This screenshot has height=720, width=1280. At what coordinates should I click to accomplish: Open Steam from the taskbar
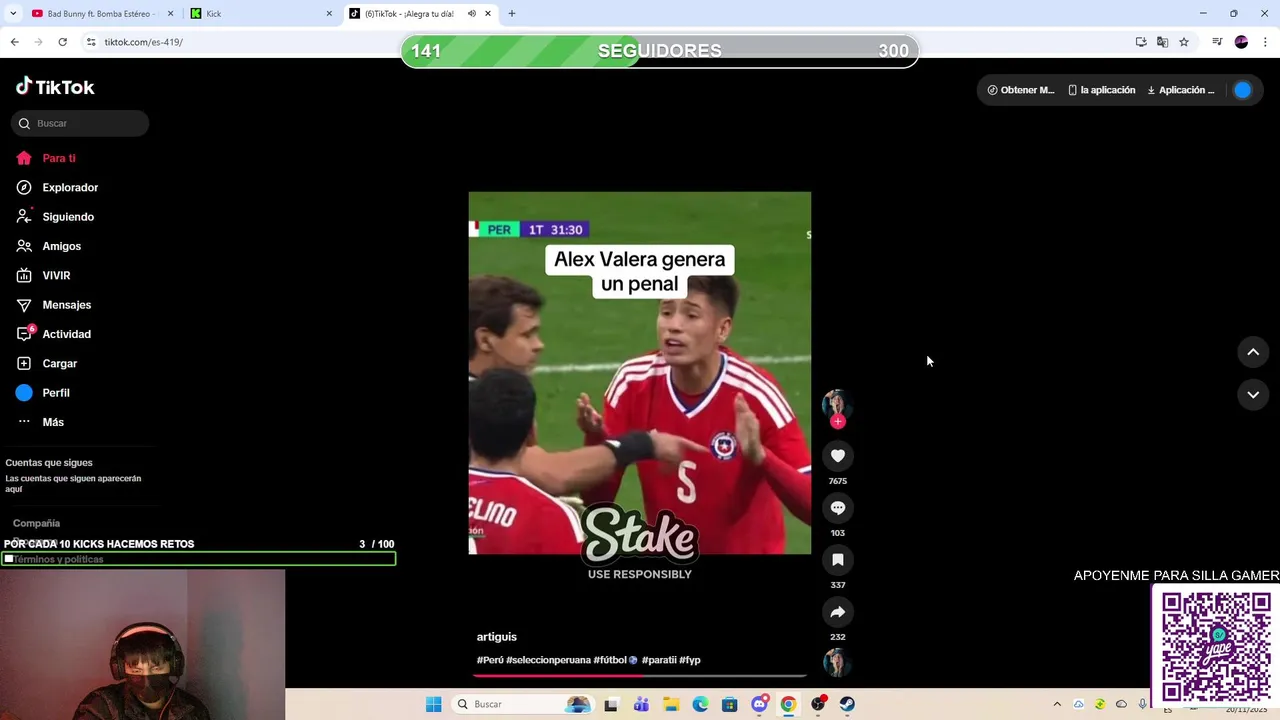[847, 704]
